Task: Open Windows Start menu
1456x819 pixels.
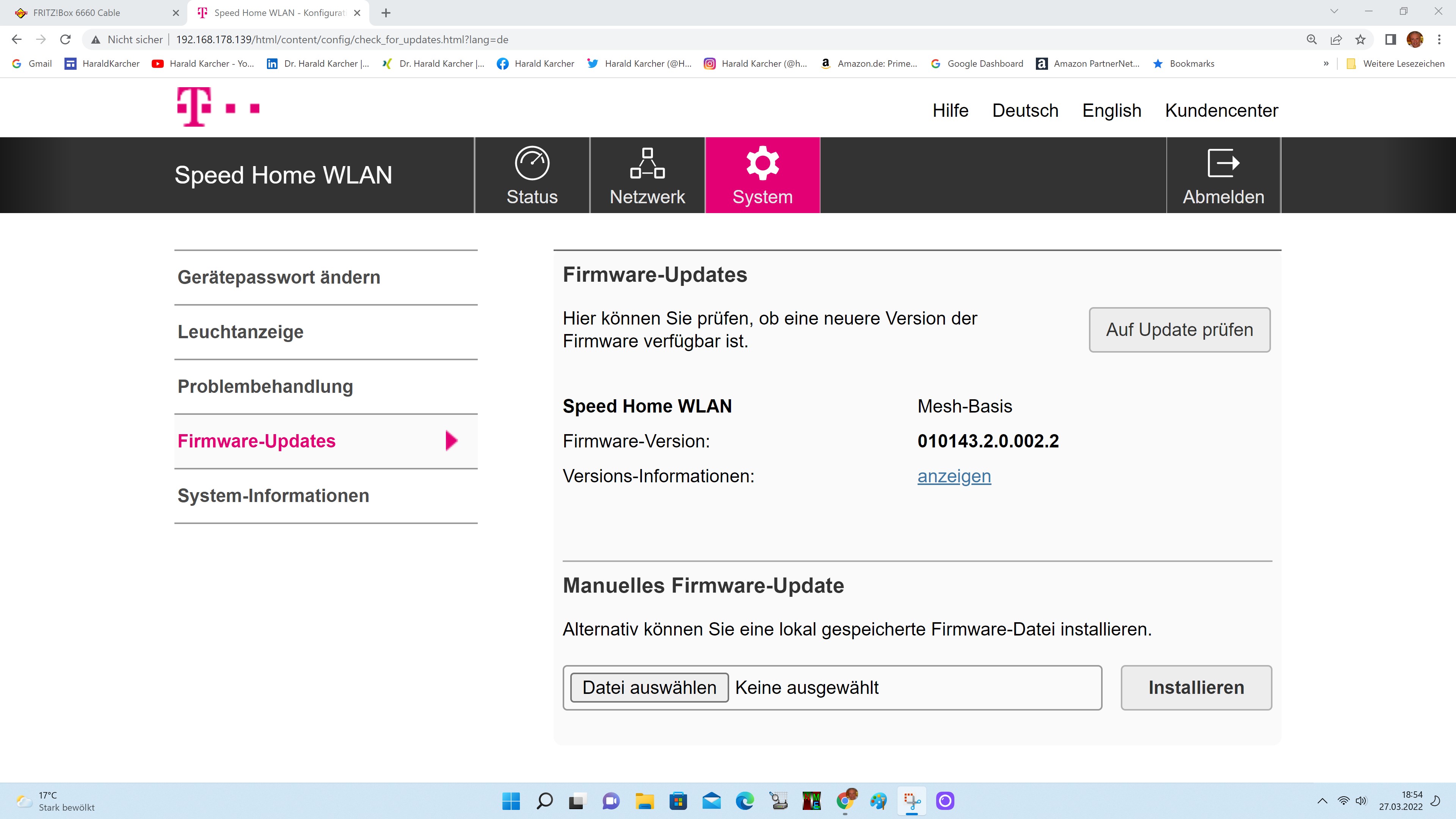Action: click(510, 801)
